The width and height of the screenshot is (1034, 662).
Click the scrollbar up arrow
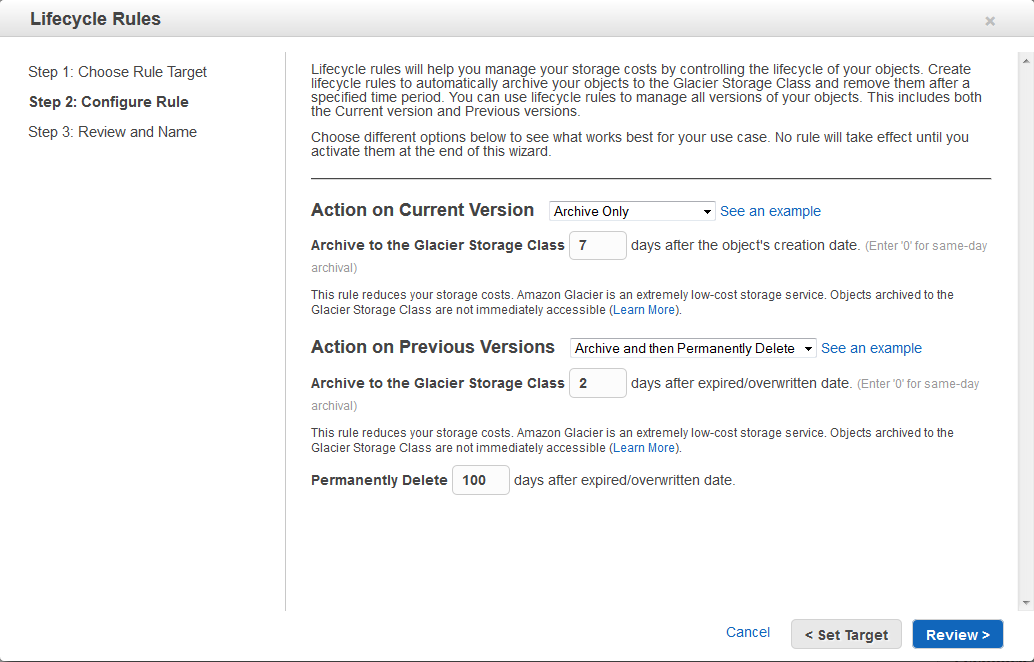tap(1025, 59)
